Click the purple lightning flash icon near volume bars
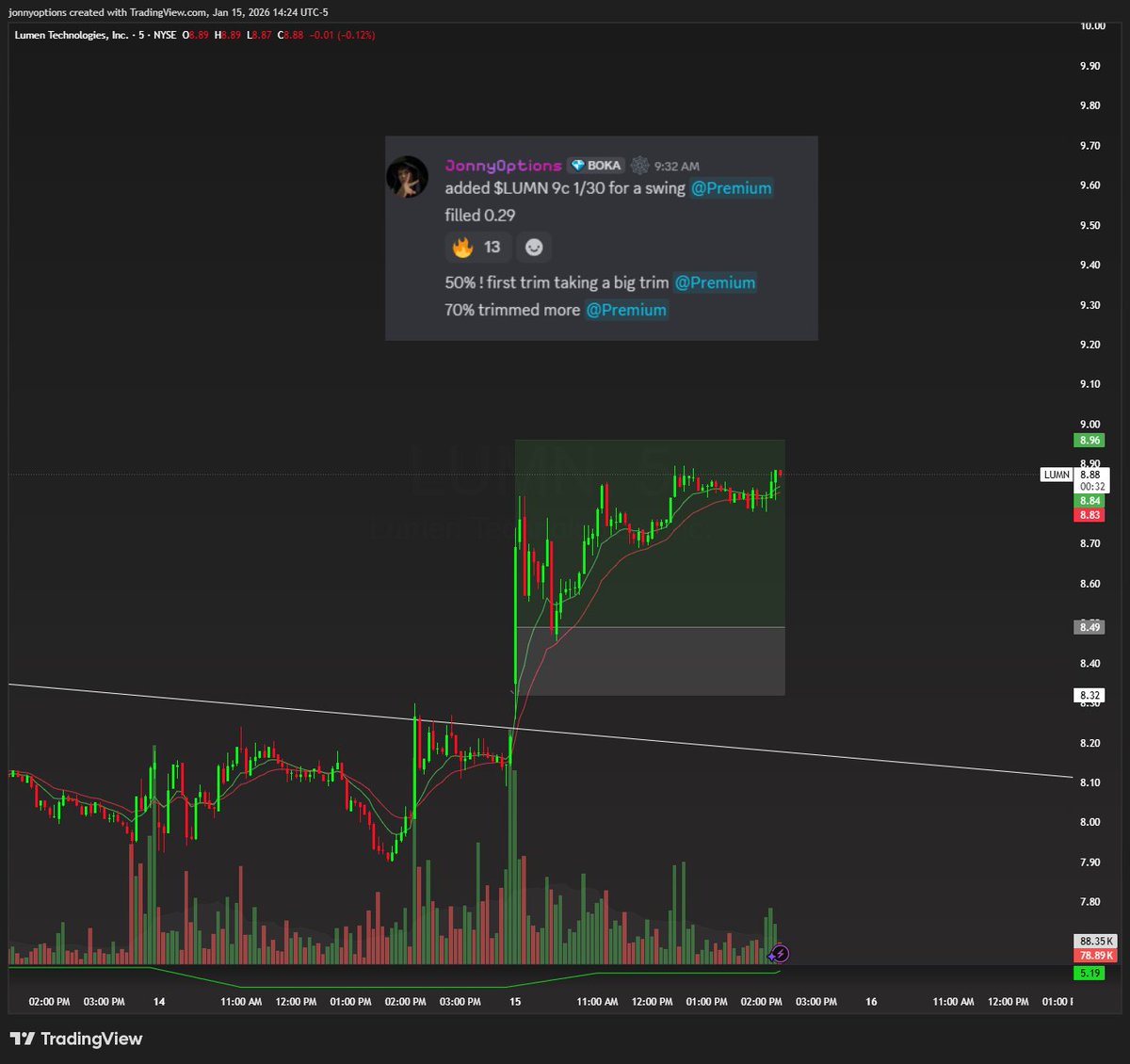The image size is (1130, 1064). click(x=779, y=954)
